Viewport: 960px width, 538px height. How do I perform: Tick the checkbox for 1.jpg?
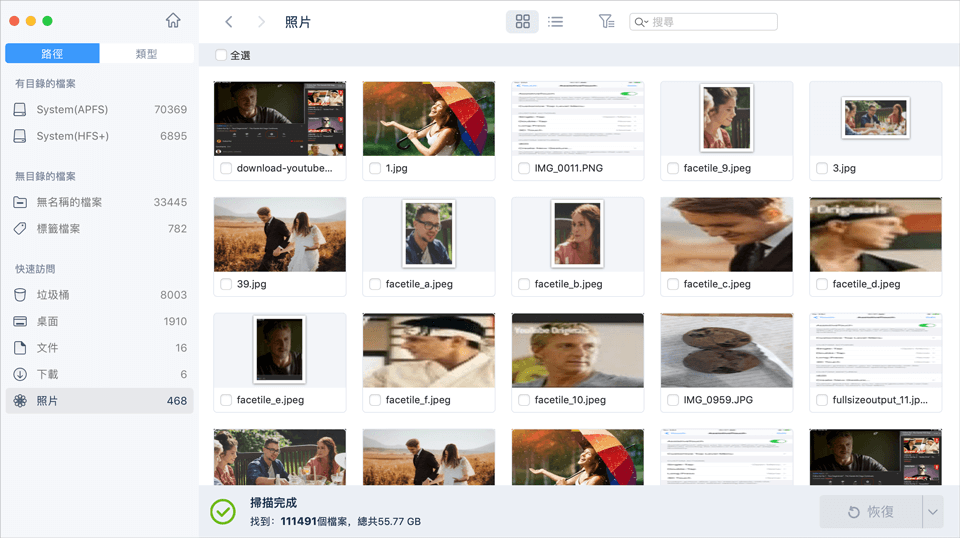tap(375, 169)
